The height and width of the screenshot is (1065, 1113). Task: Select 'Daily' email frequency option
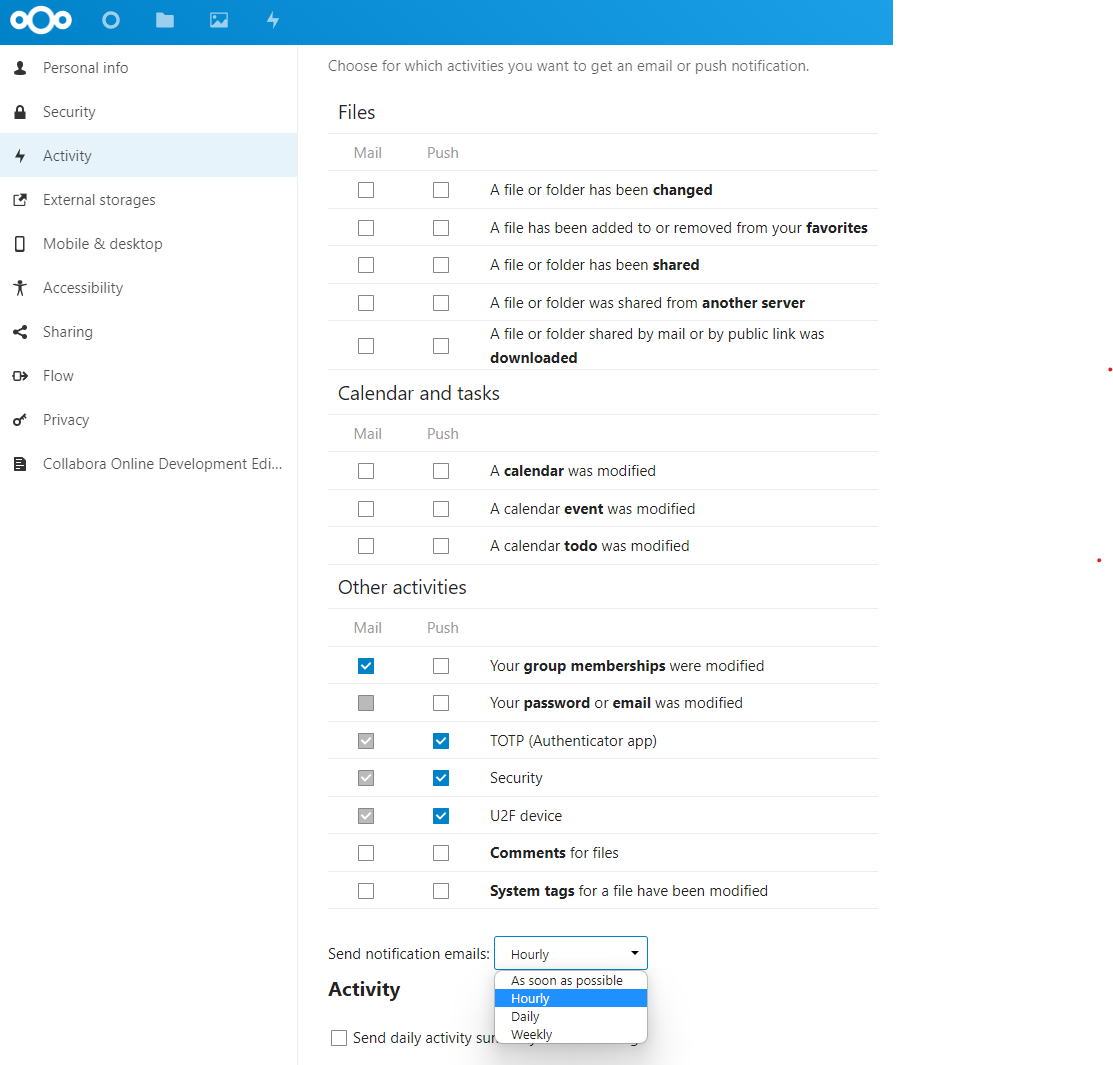pyautogui.click(x=571, y=1017)
